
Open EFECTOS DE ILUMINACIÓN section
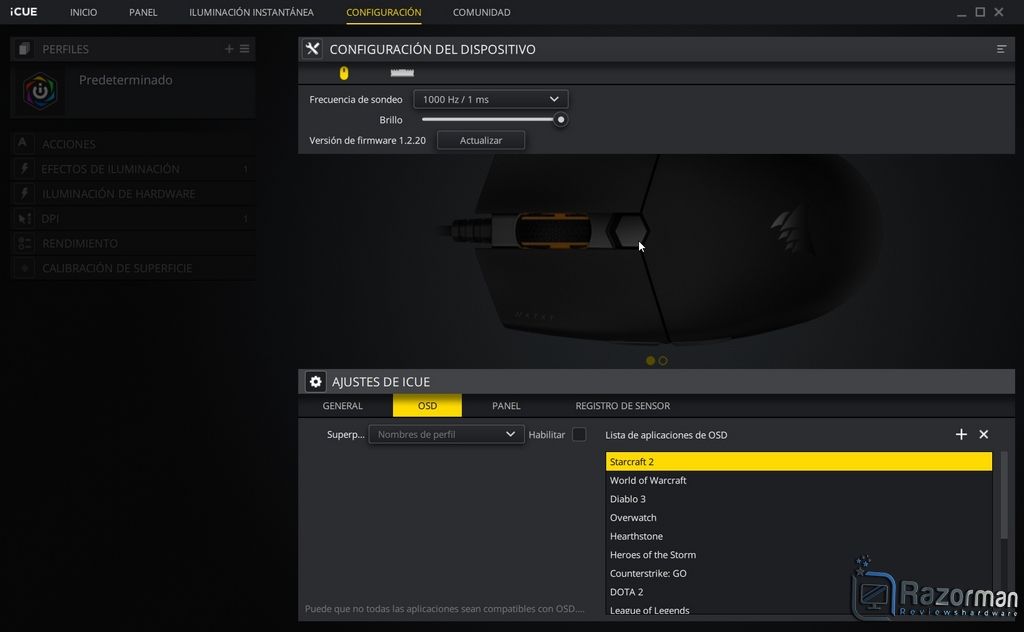point(133,169)
